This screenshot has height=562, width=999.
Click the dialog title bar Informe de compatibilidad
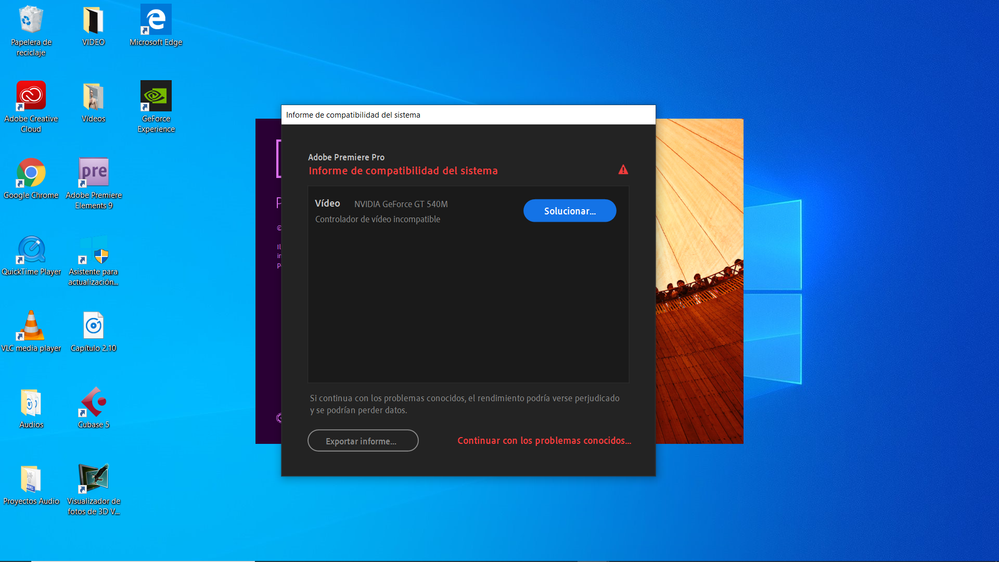(x=468, y=115)
